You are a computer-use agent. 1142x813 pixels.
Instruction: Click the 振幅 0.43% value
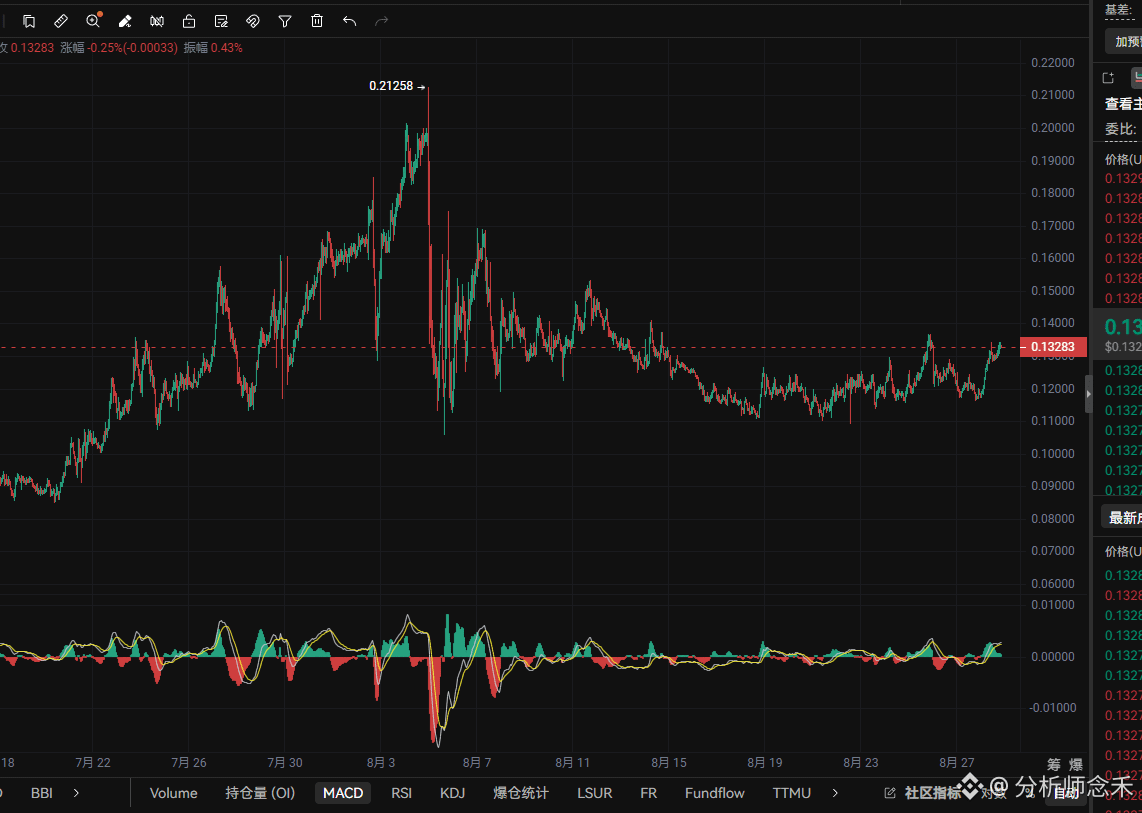[x=227, y=48]
